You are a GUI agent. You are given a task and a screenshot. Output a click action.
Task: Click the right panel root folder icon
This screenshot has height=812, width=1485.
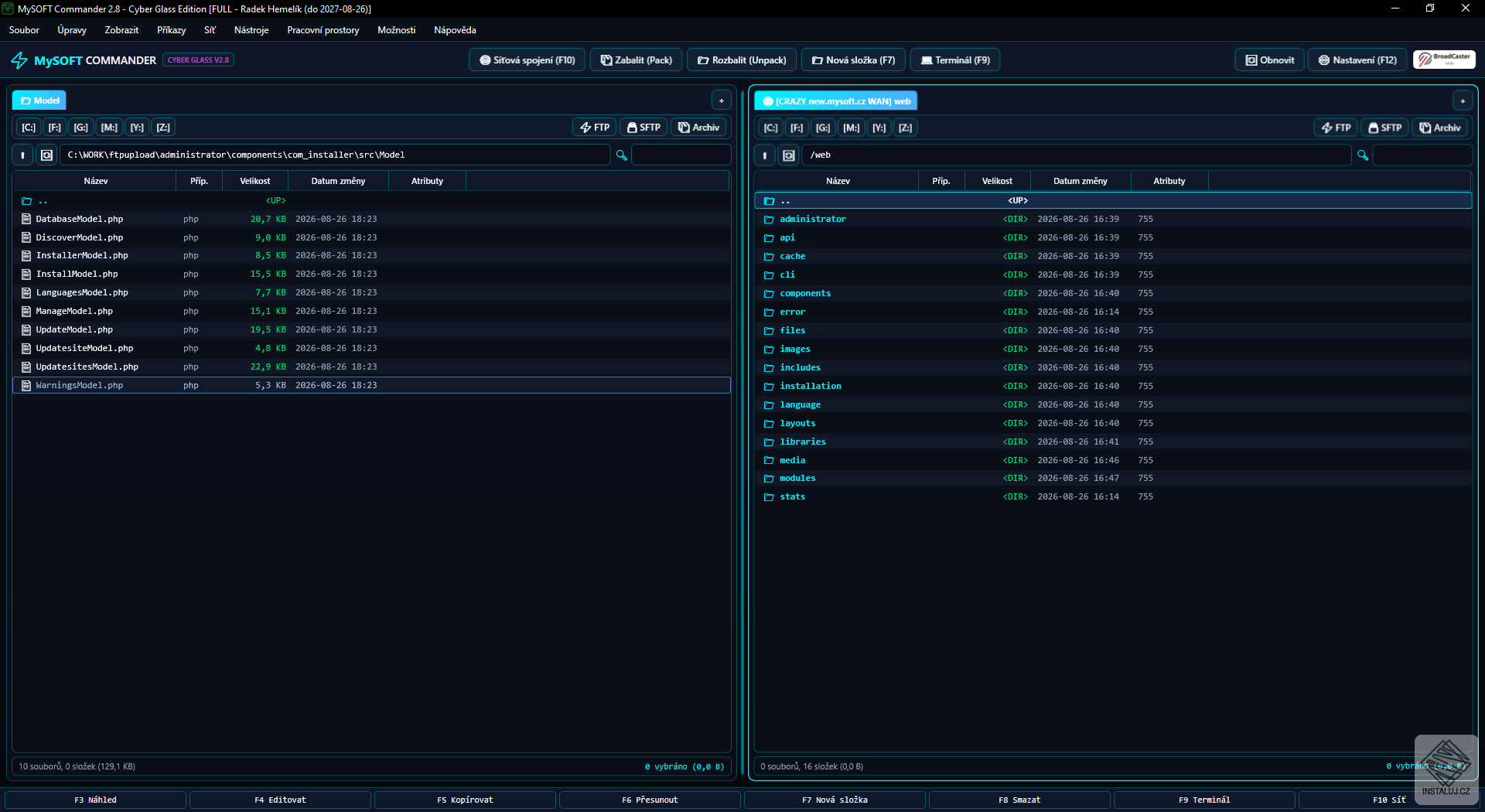(x=788, y=155)
